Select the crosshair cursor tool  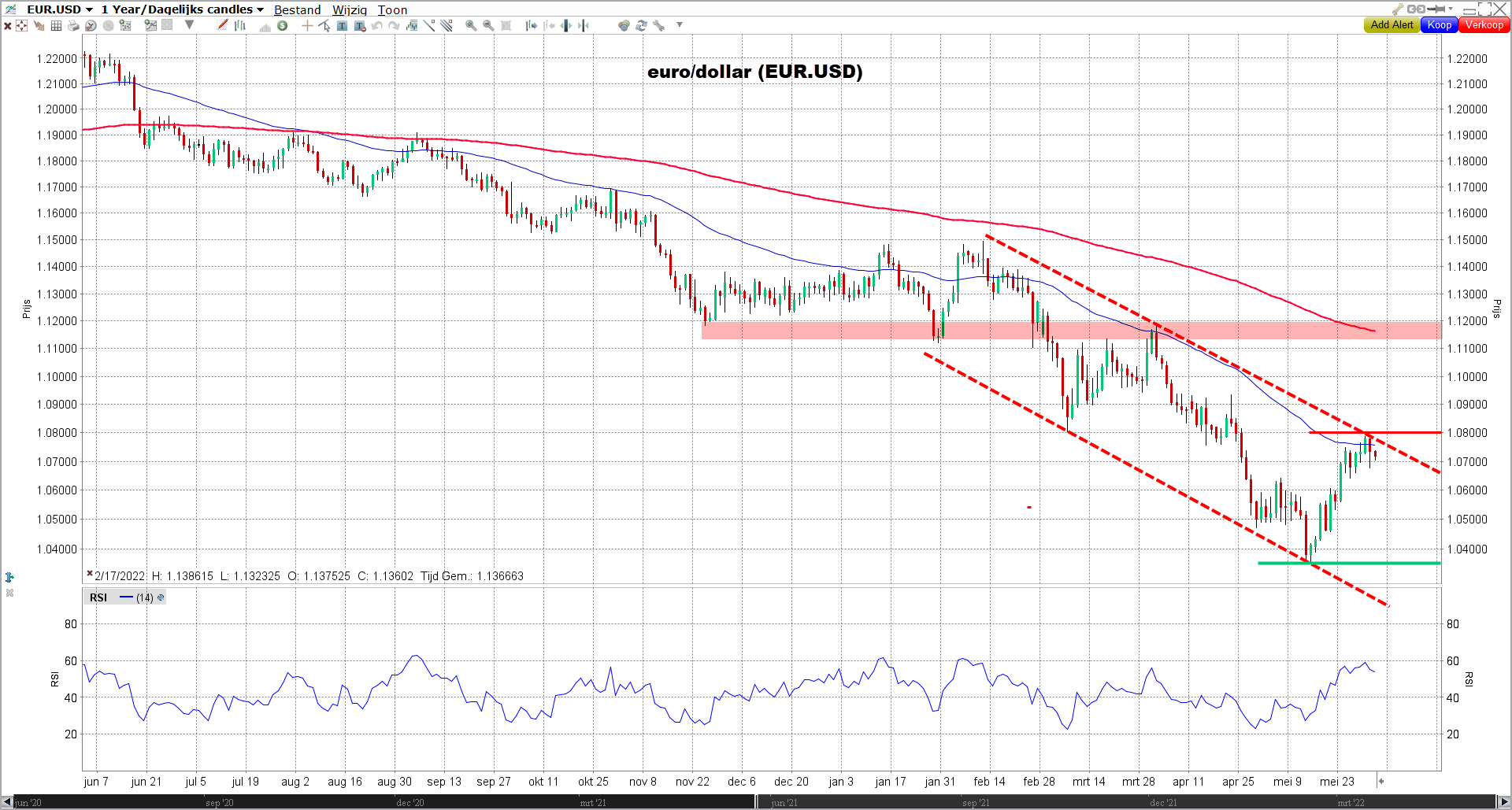coord(307,26)
